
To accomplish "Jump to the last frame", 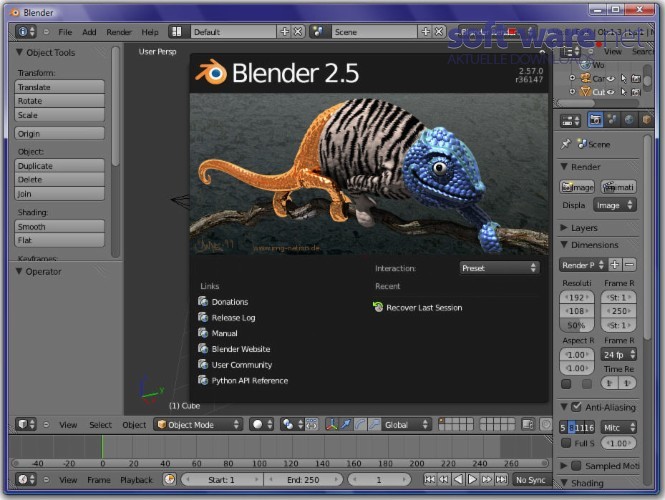I will point(501,480).
